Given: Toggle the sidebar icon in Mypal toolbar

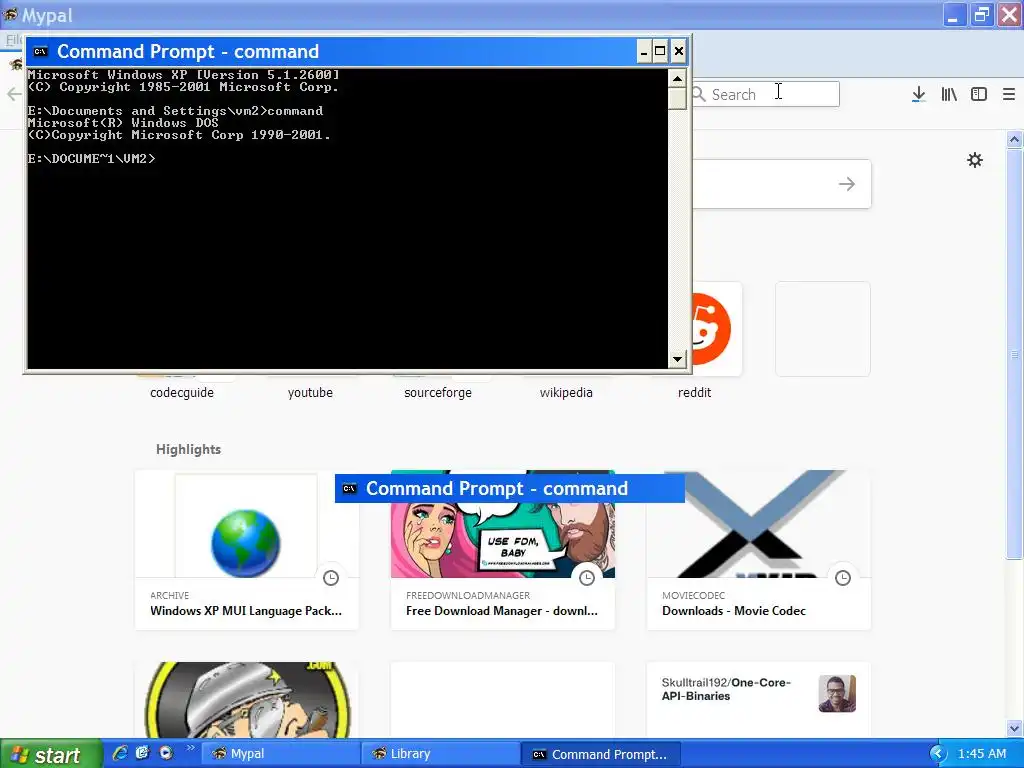Looking at the screenshot, I should click(x=979, y=95).
